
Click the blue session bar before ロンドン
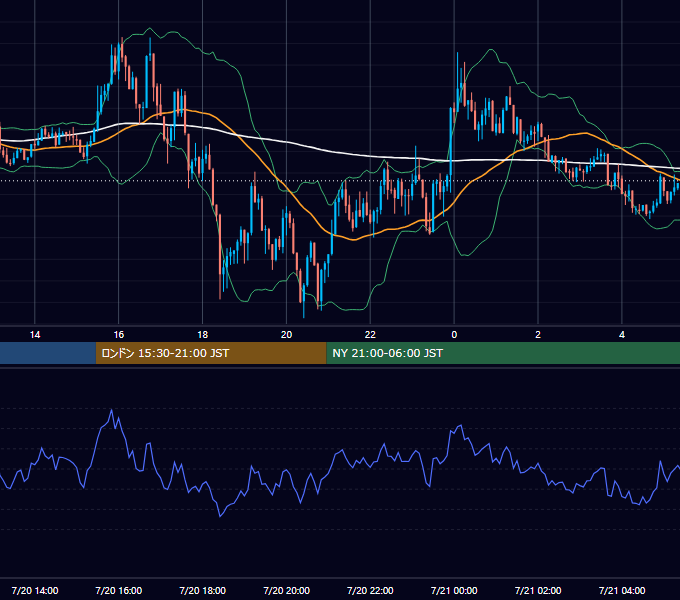[x=48, y=353]
